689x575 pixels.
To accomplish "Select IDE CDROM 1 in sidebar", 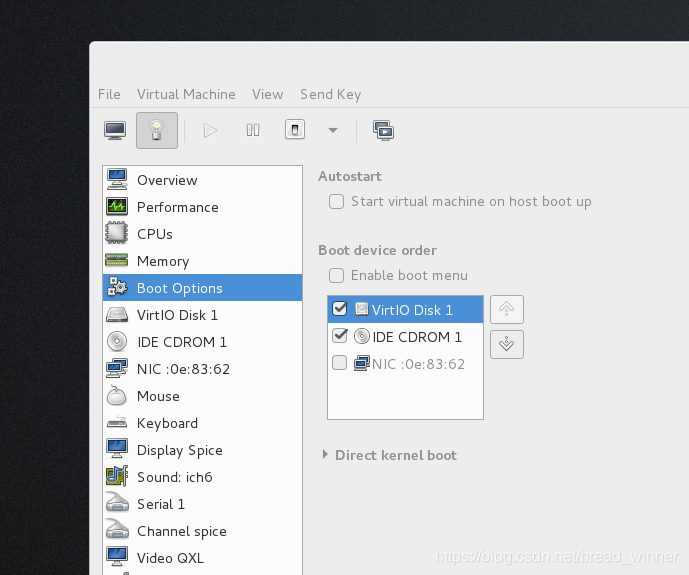I will click(203, 342).
